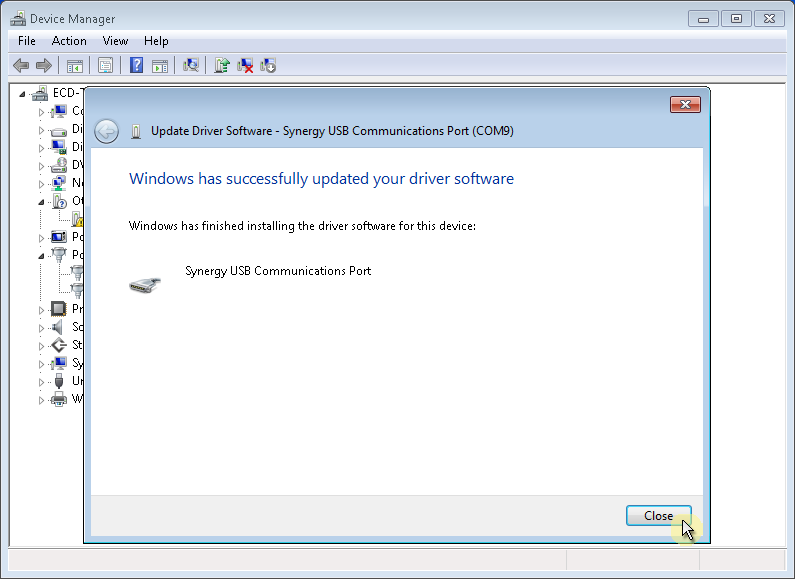This screenshot has height=579, width=795.
Task: Toggle the Show/Hide Console Tree toolbar icon
Action: 75,65
